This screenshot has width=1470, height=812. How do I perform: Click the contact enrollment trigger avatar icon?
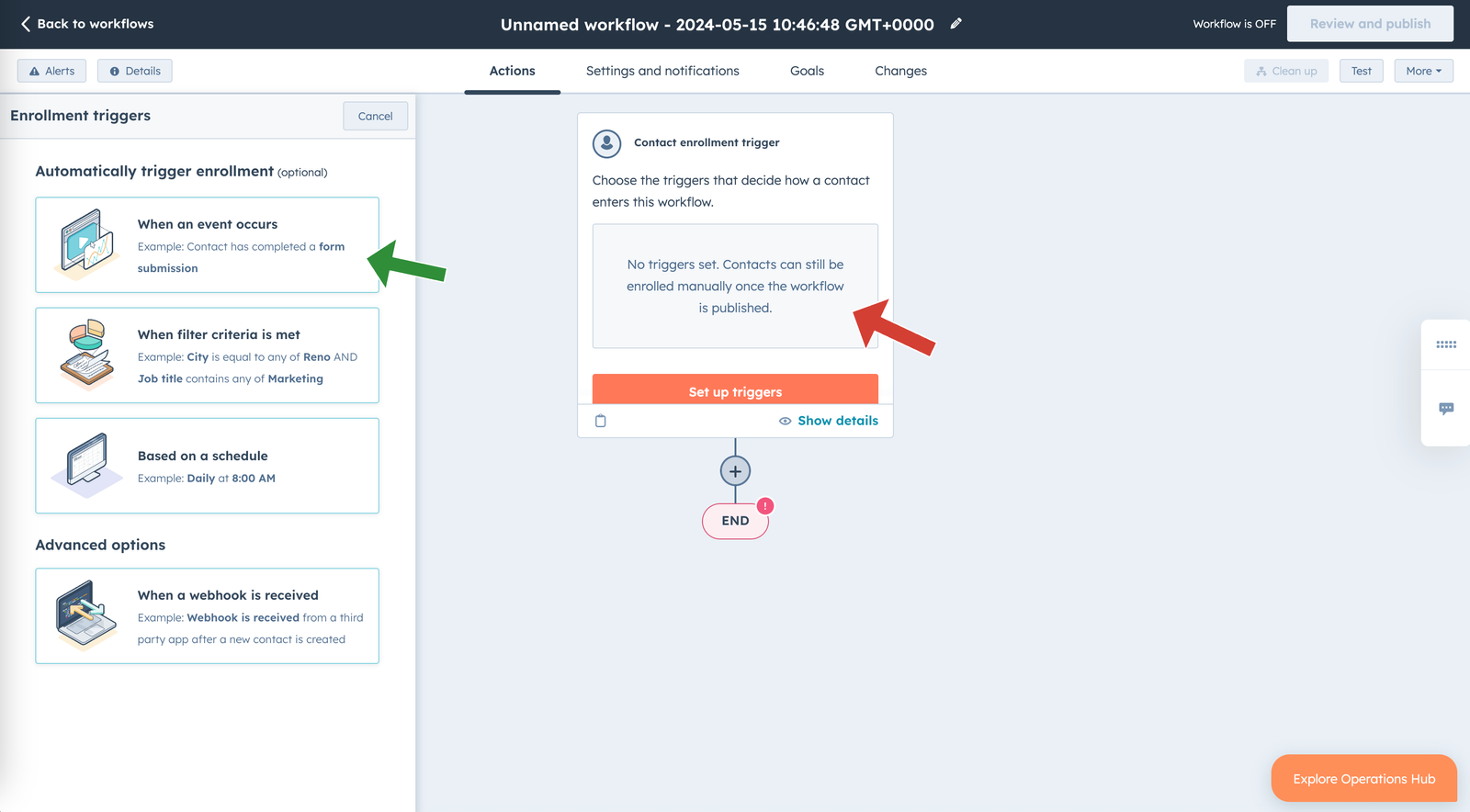click(606, 143)
